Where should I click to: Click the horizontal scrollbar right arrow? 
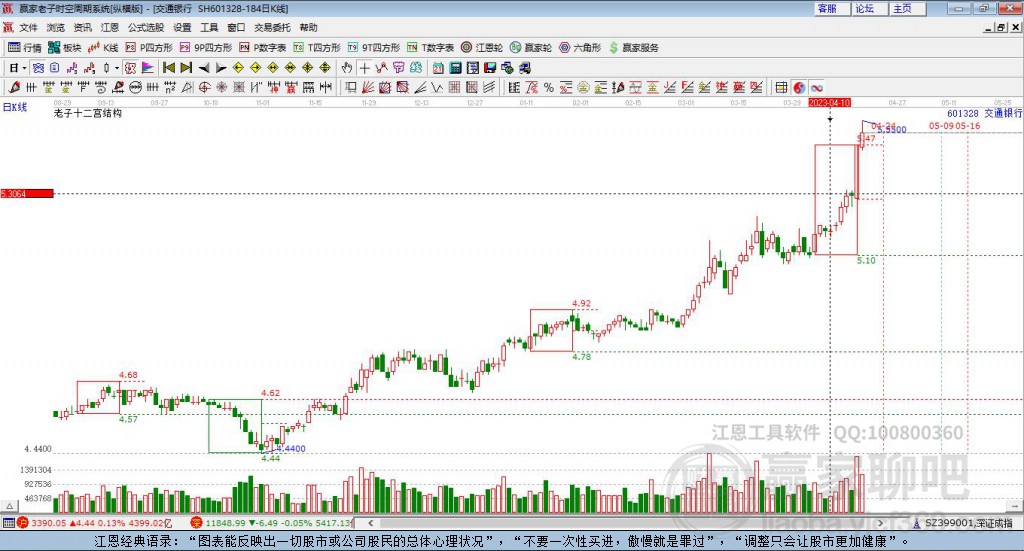coord(880,523)
